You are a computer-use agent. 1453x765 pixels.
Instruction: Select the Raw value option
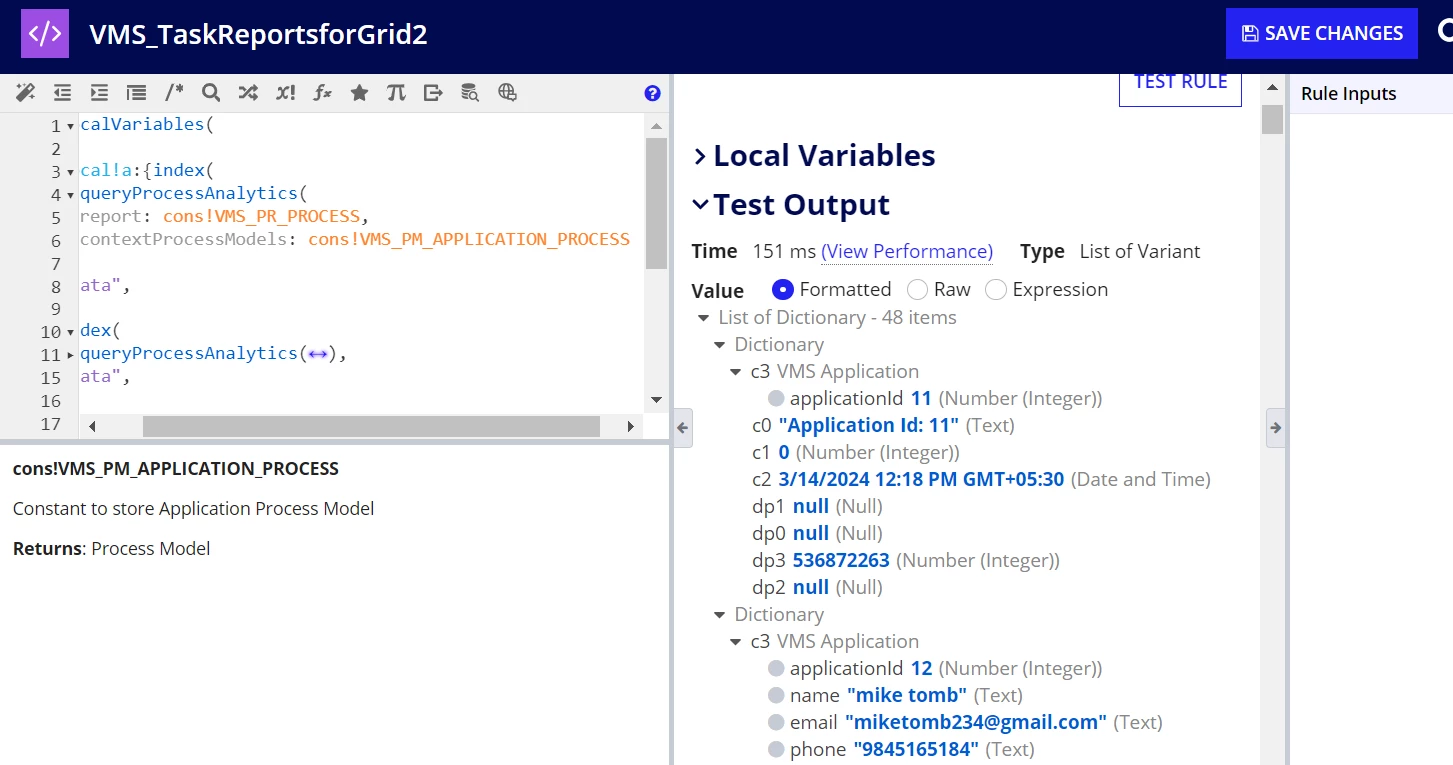(x=917, y=289)
